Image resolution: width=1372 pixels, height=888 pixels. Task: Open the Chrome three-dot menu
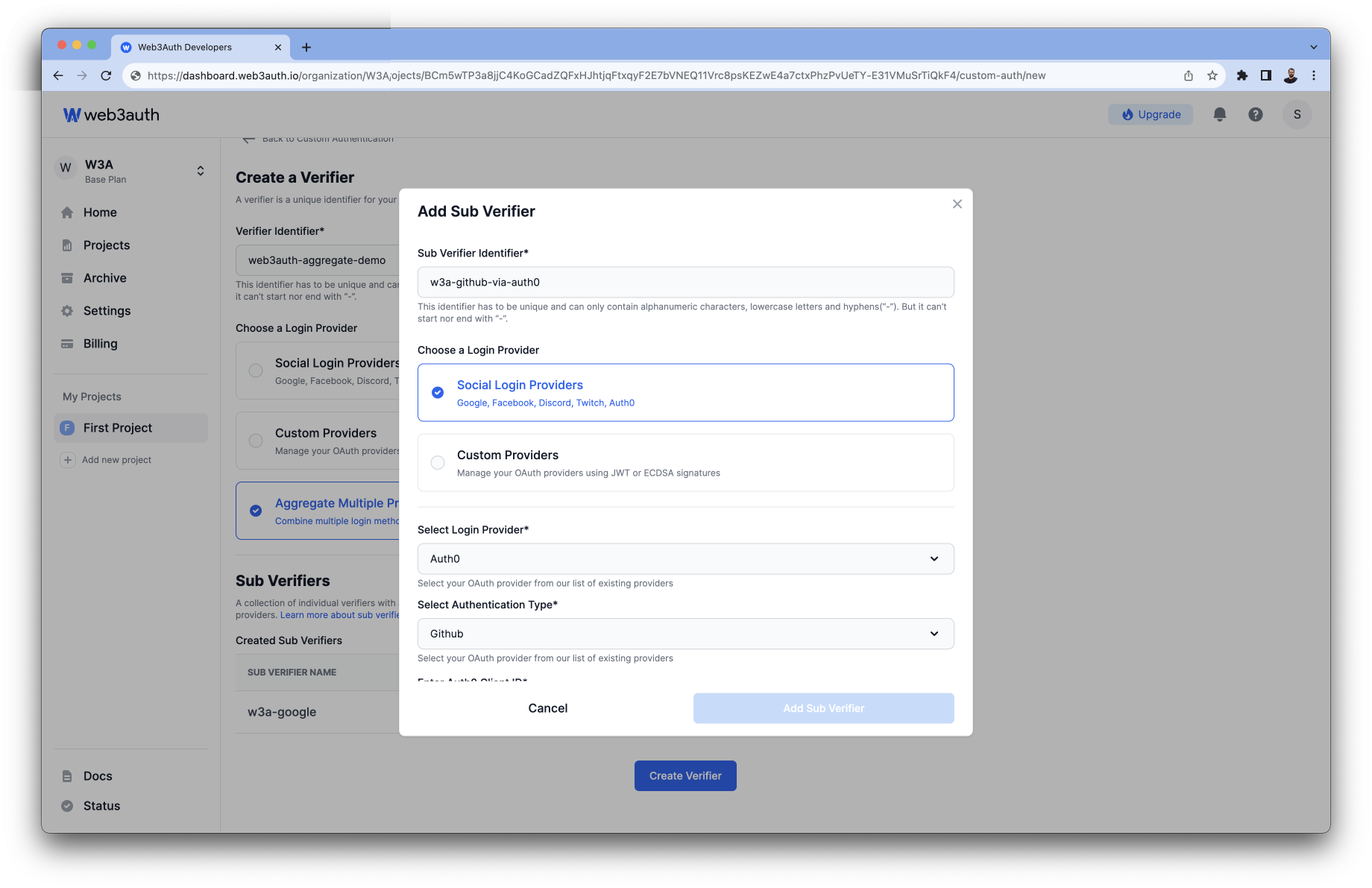1314,75
